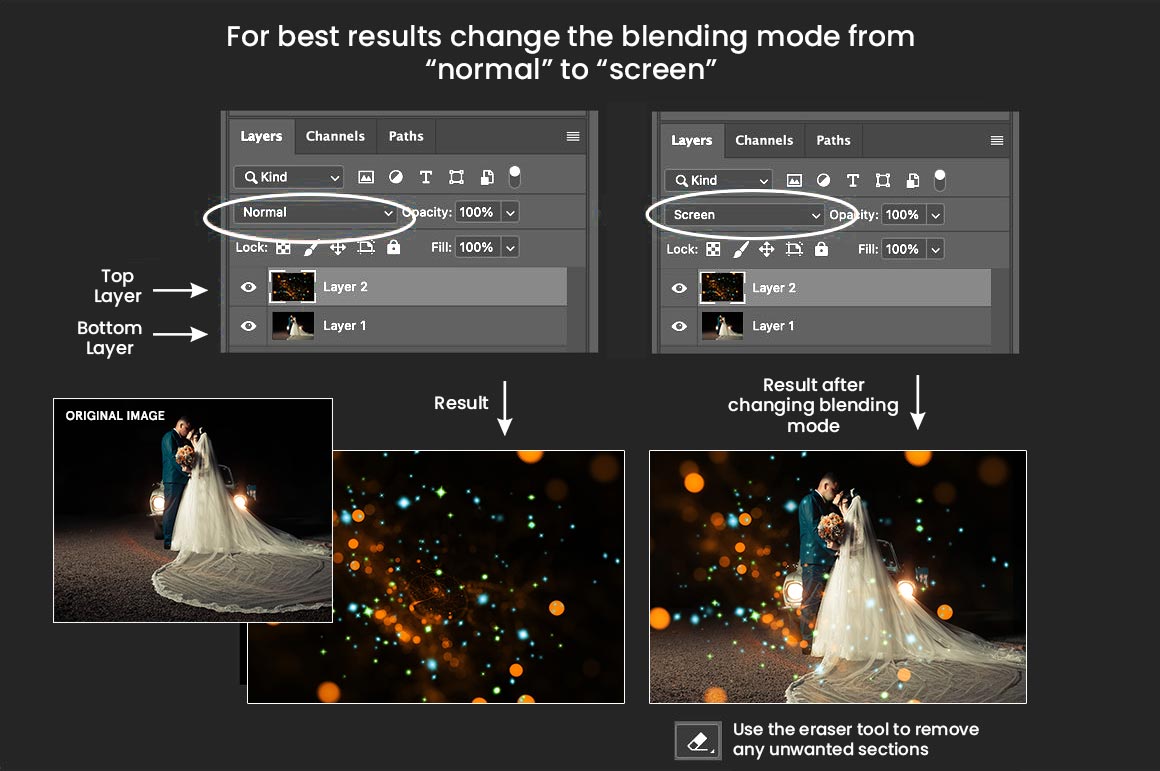The height and width of the screenshot is (771, 1160).
Task: Filter by shape layers in the Screen-mode panel
Action: click(883, 180)
